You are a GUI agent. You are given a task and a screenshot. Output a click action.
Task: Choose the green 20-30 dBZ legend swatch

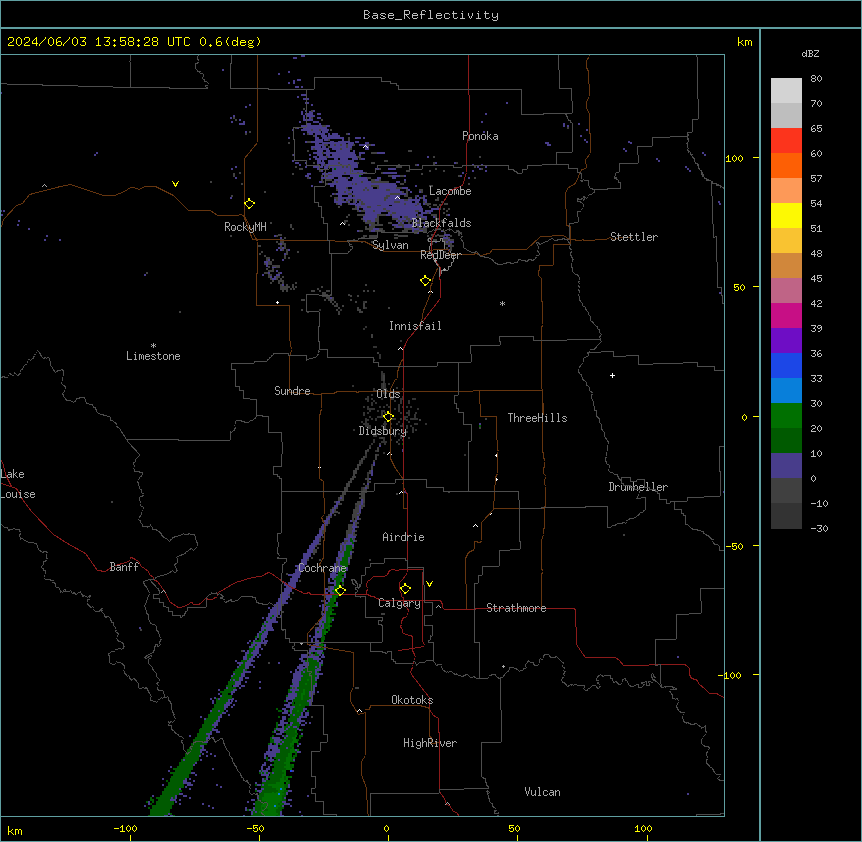tap(786, 416)
